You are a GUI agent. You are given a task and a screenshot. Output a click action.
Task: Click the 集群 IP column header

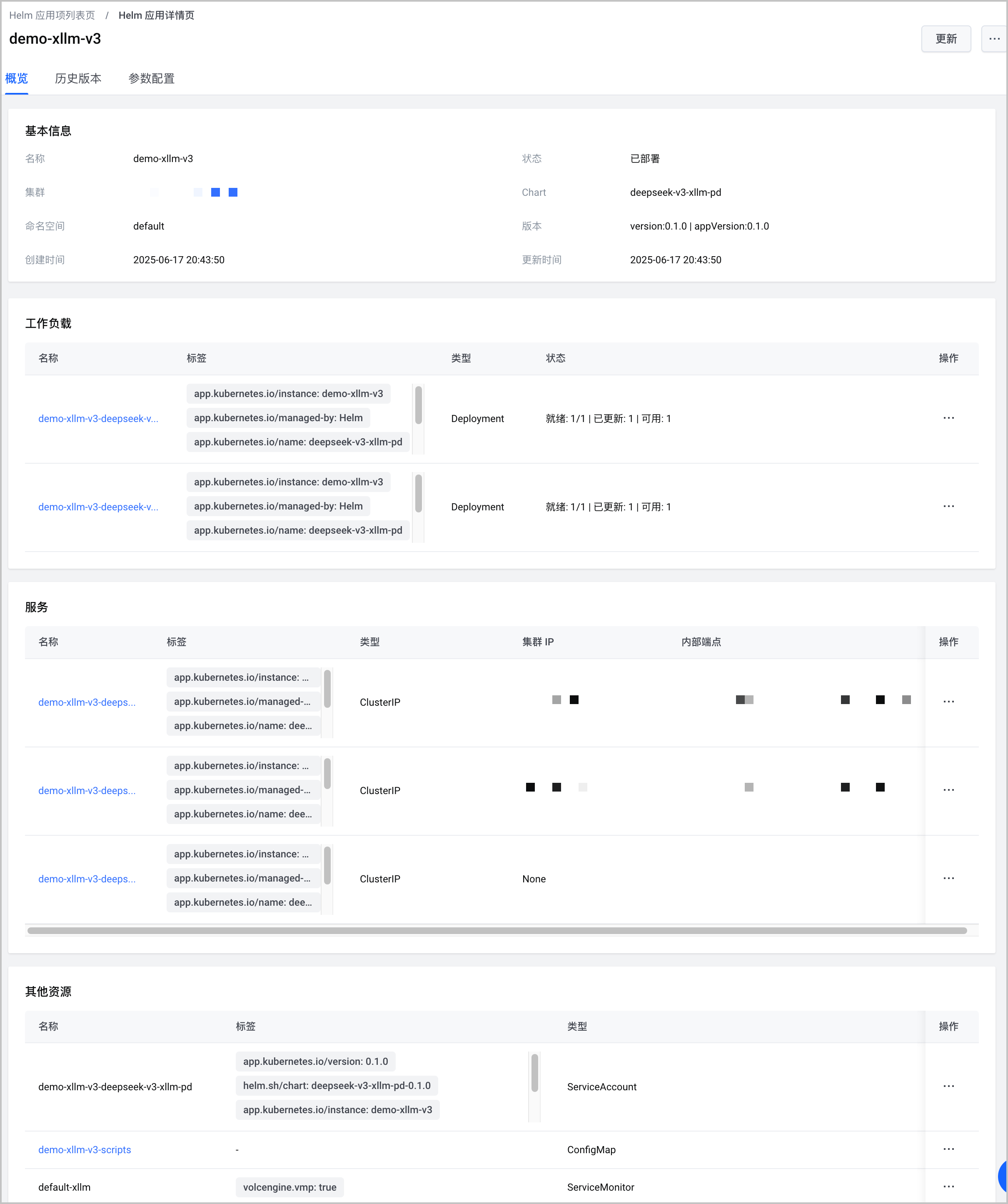pyautogui.click(x=538, y=642)
